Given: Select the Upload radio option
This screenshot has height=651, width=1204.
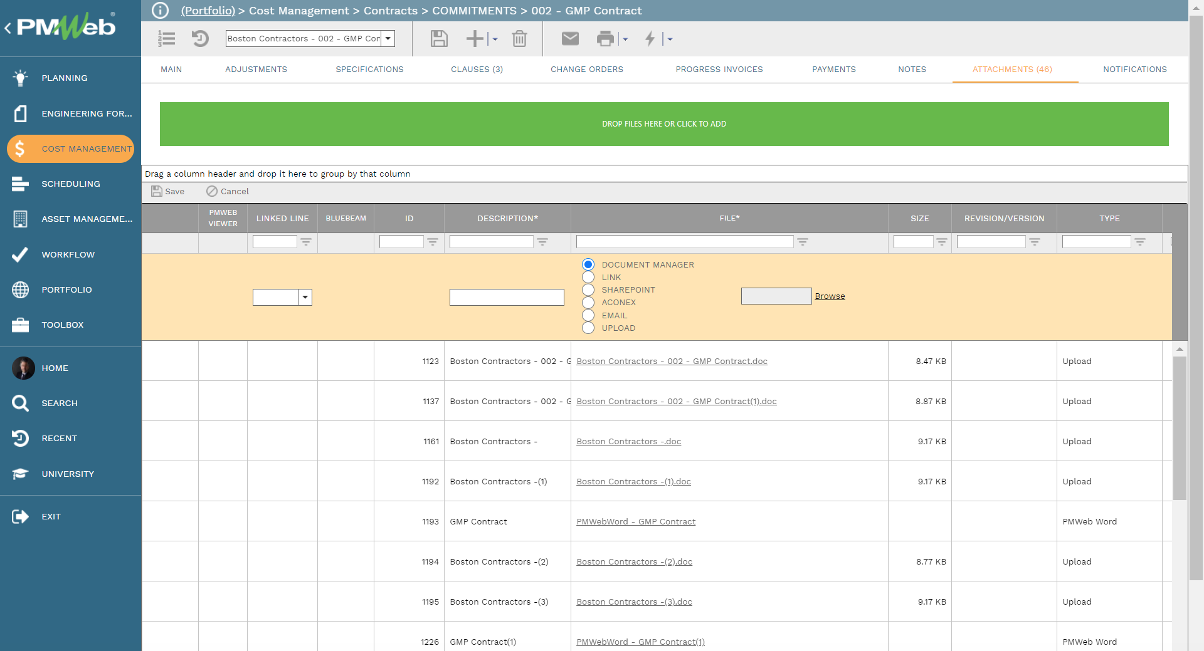Looking at the screenshot, I should [589, 328].
